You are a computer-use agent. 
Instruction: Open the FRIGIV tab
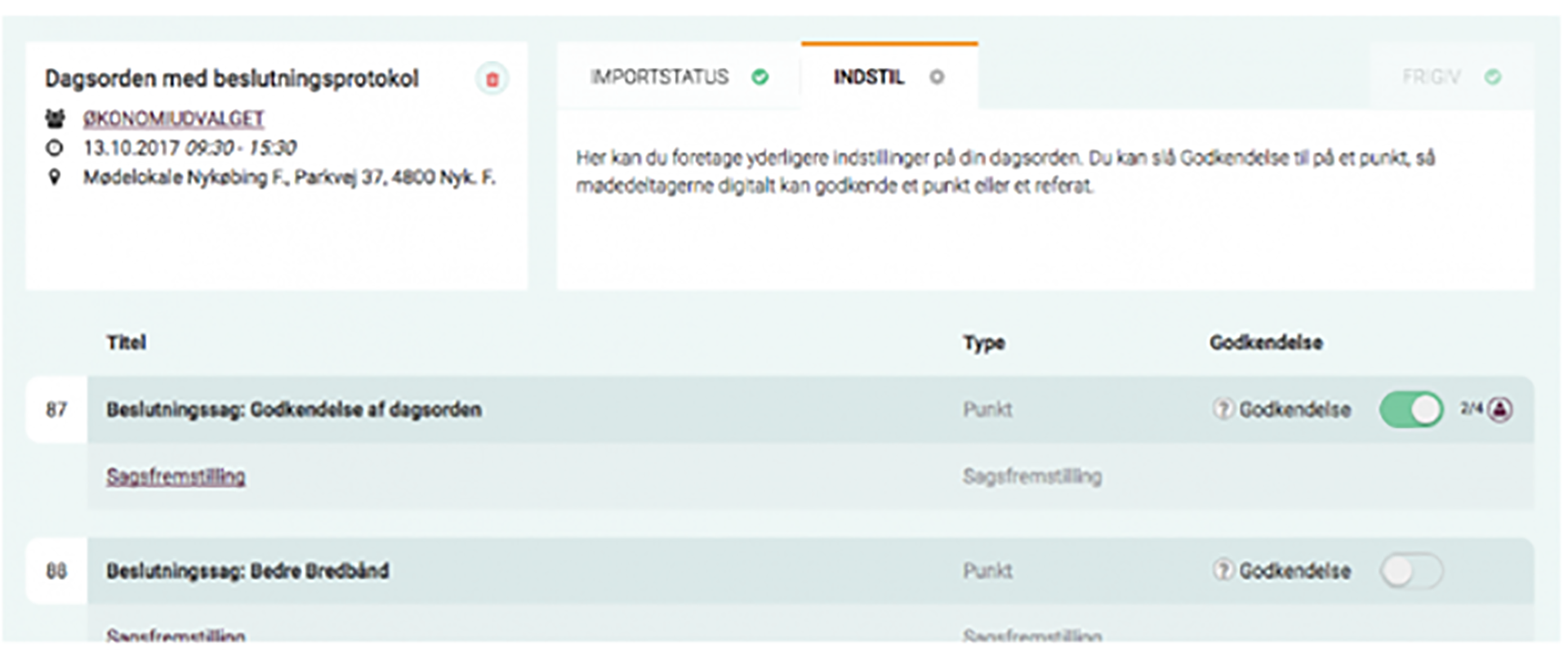point(1431,77)
